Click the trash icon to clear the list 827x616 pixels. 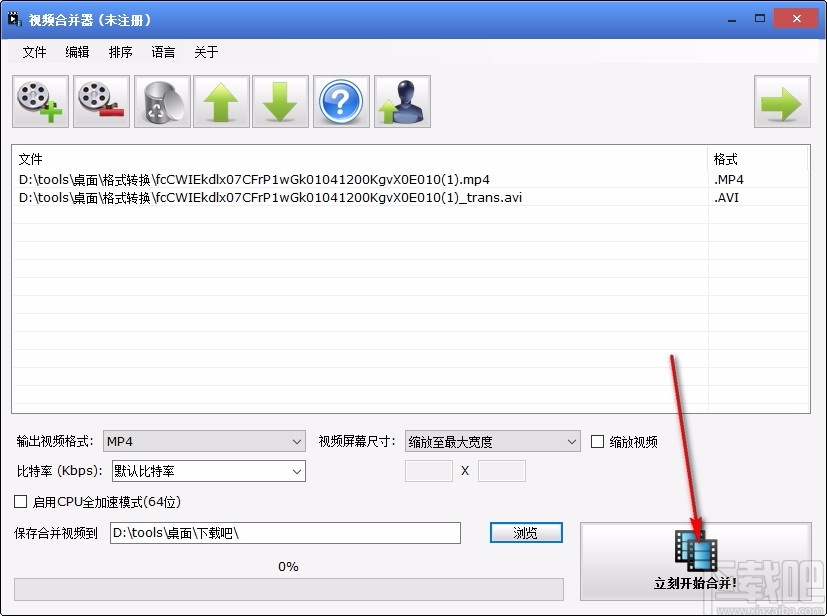tap(160, 101)
